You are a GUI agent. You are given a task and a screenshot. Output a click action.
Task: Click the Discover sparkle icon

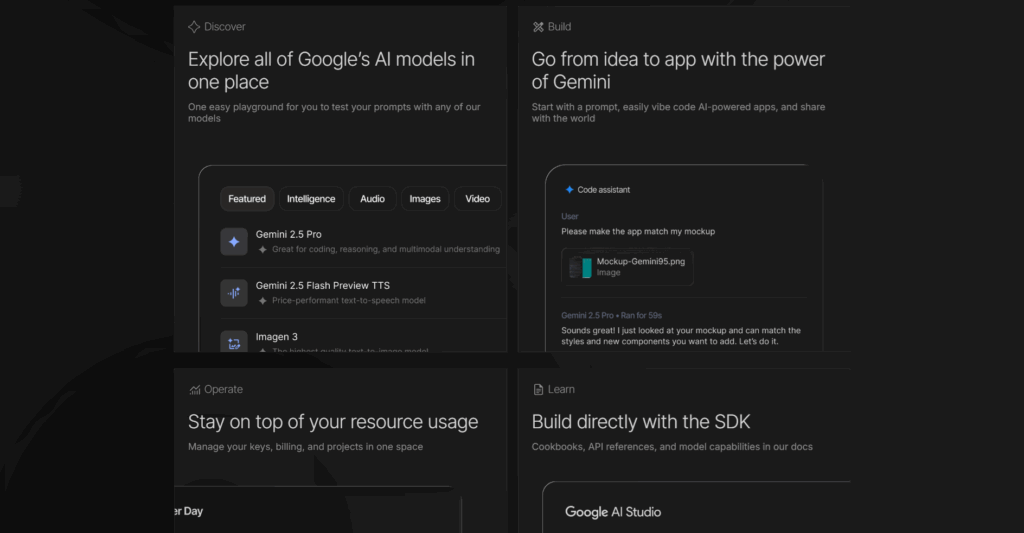click(x=194, y=27)
